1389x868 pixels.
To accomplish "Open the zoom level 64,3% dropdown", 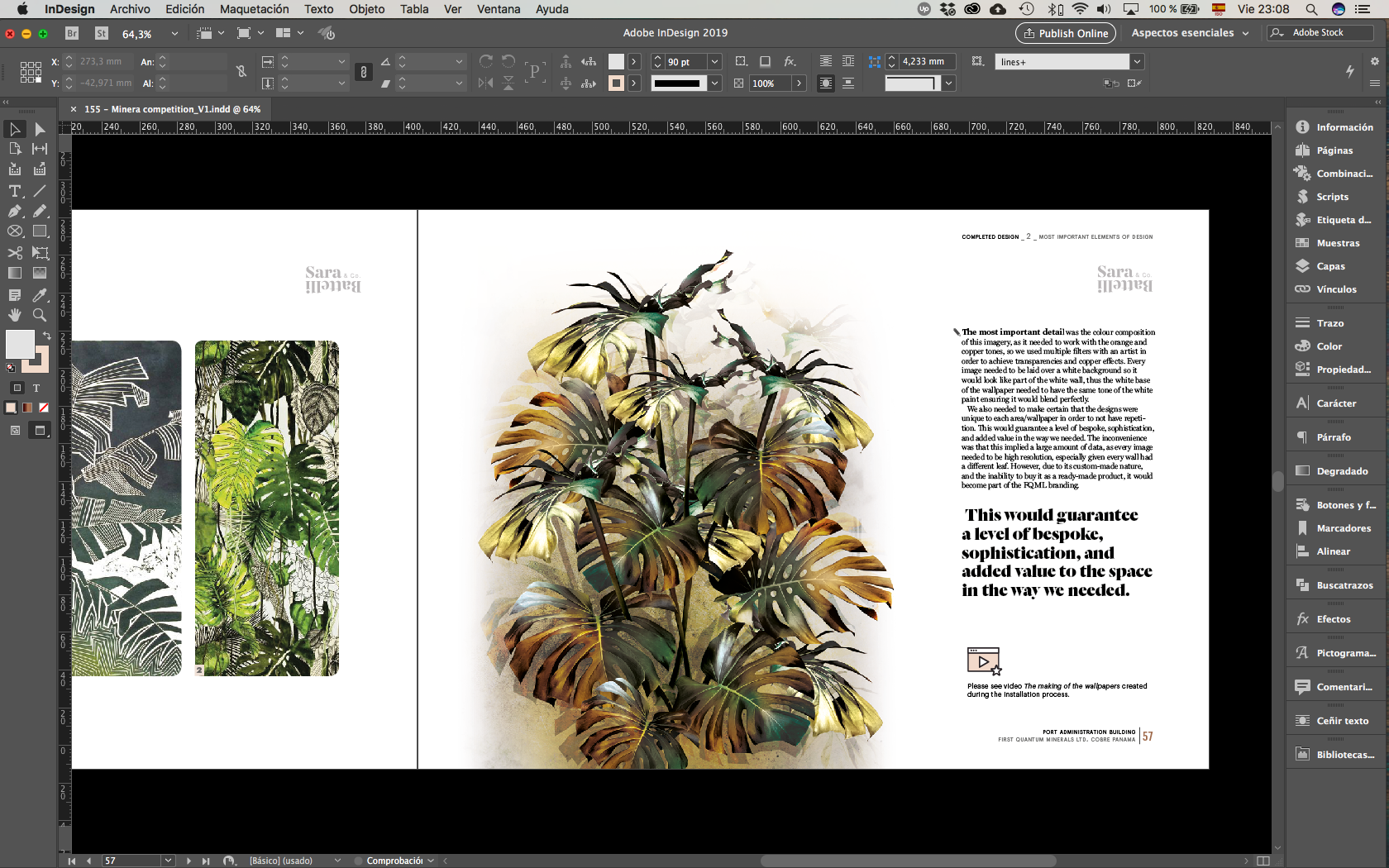I will tap(174, 34).
